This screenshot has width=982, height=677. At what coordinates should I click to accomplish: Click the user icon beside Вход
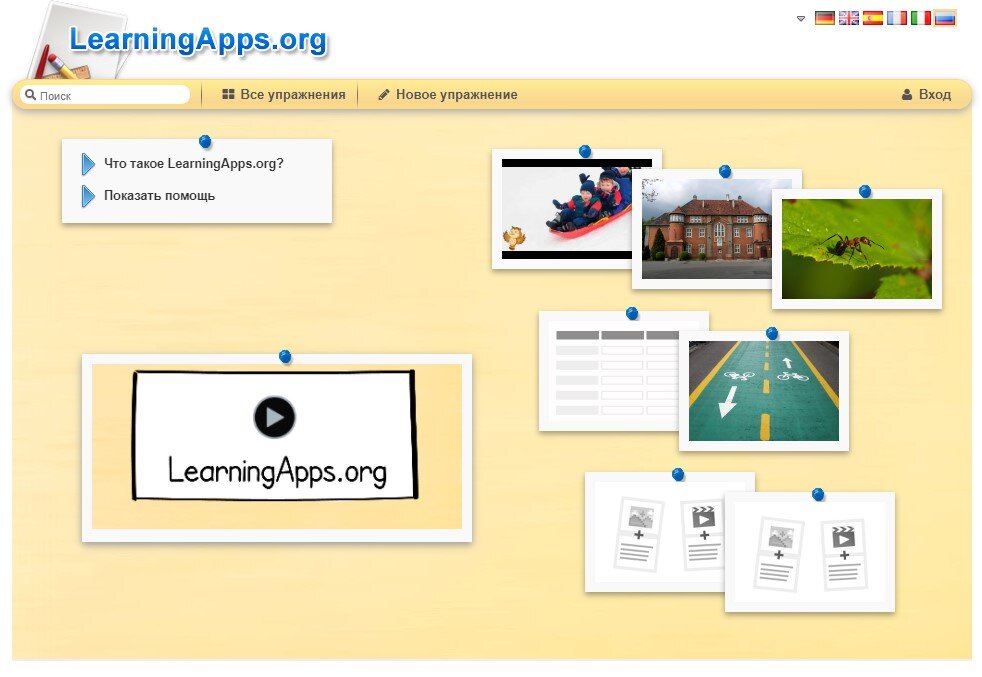(907, 95)
